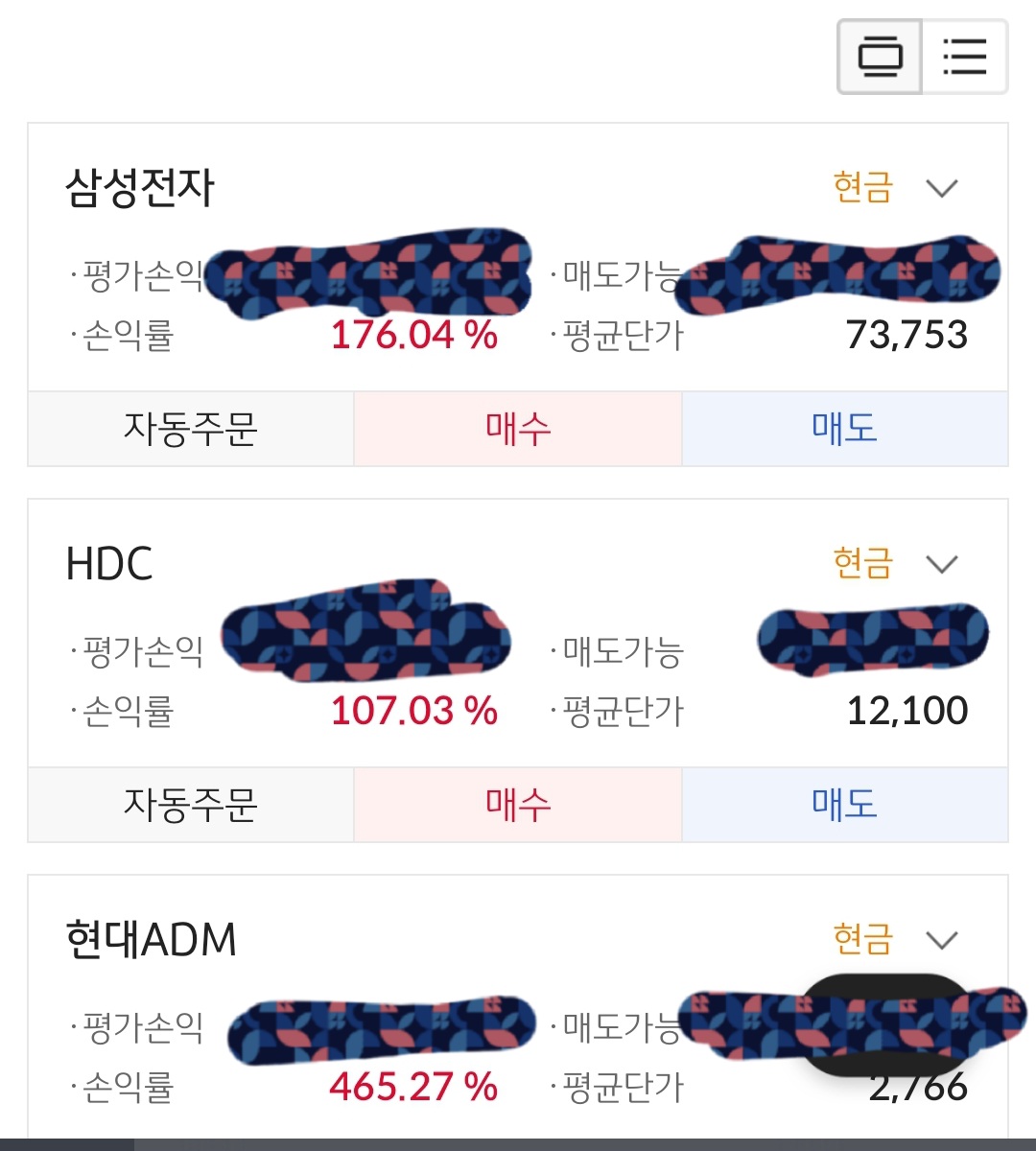Sell HDC with 매도 button

[844, 805]
